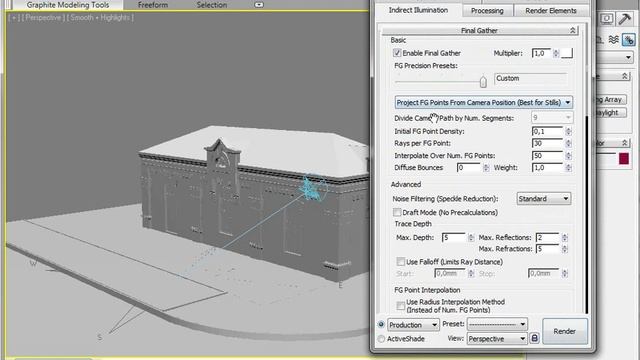Open the render Preset dropdown

tap(497, 324)
